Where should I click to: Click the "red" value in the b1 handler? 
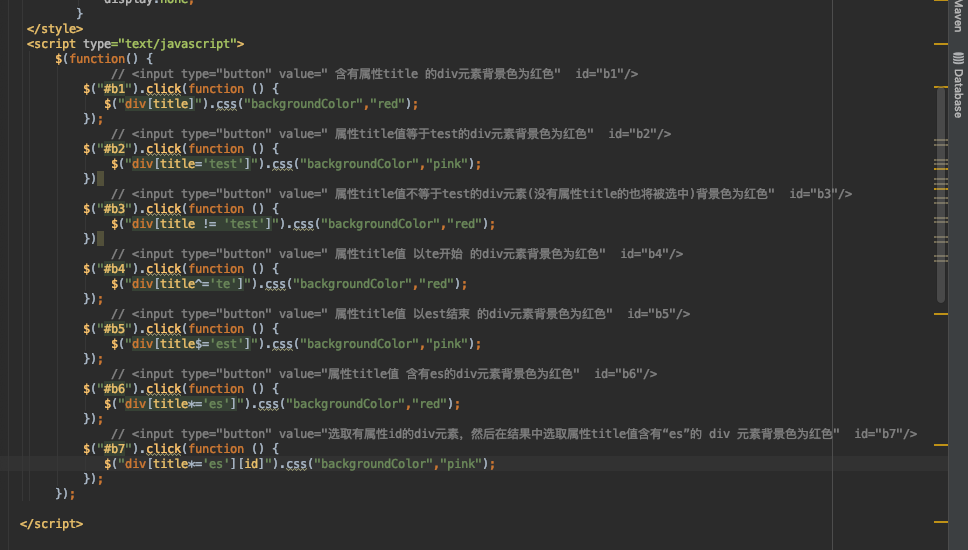[387, 104]
